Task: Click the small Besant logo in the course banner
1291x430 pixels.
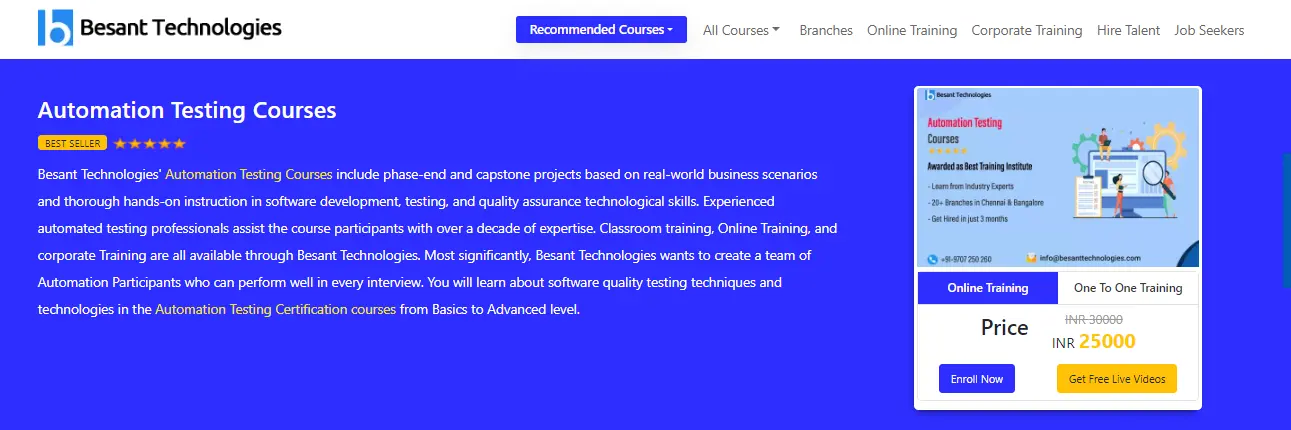Action: click(931, 95)
